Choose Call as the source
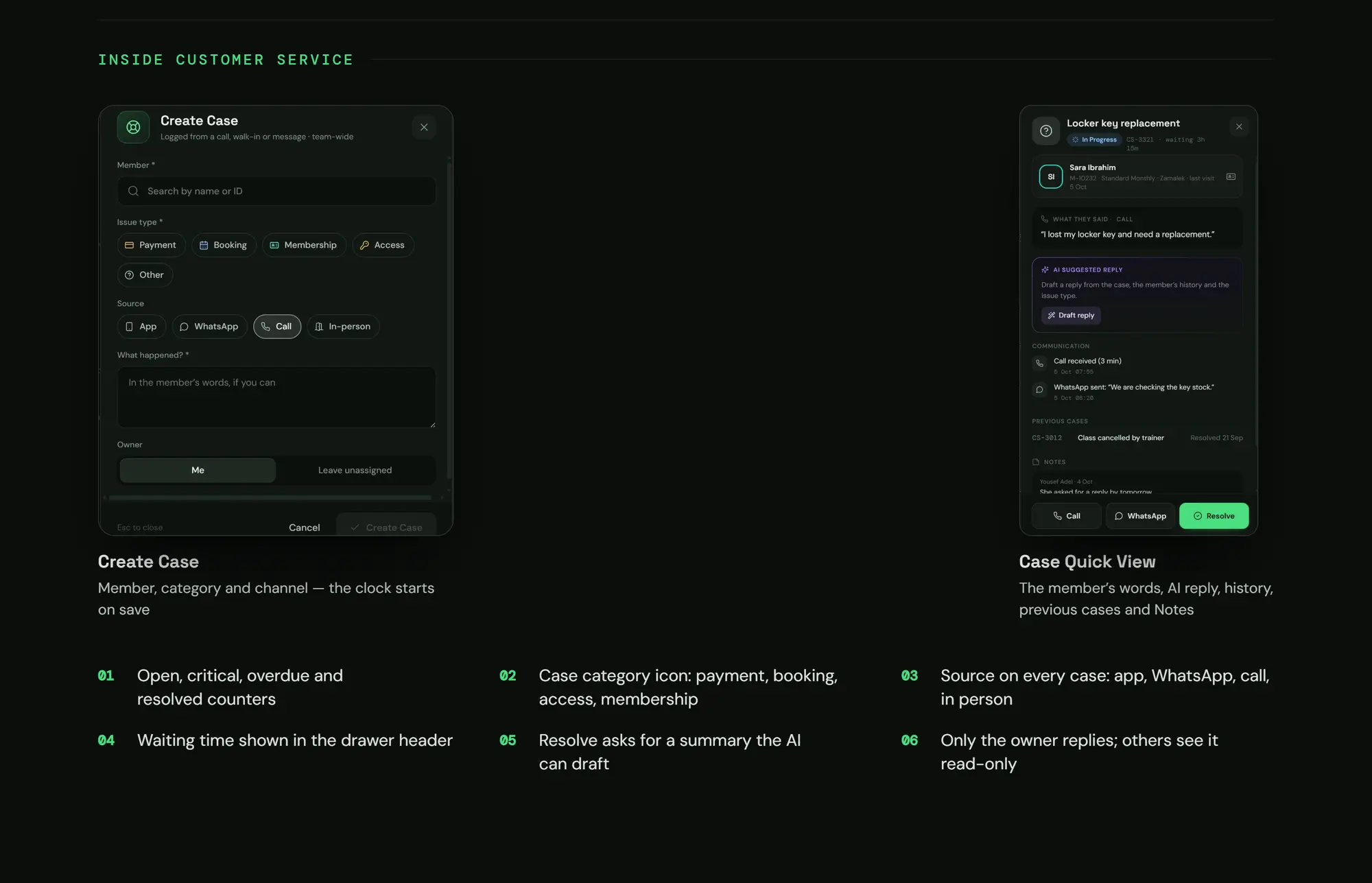The image size is (1372, 883). pyautogui.click(x=277, y=327)
